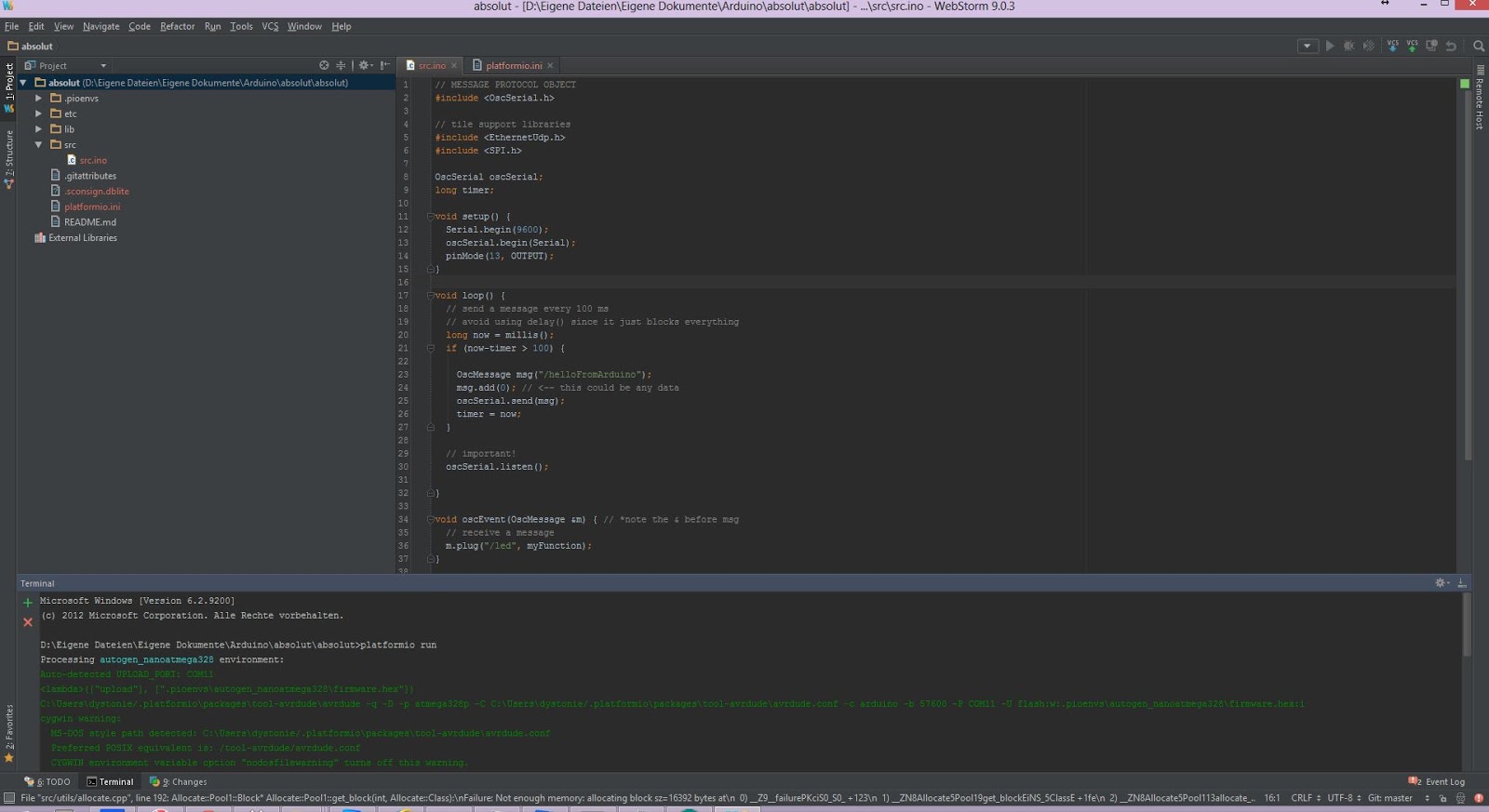
Task: Open the Refactor menu
Action: (x=177, y=26)
